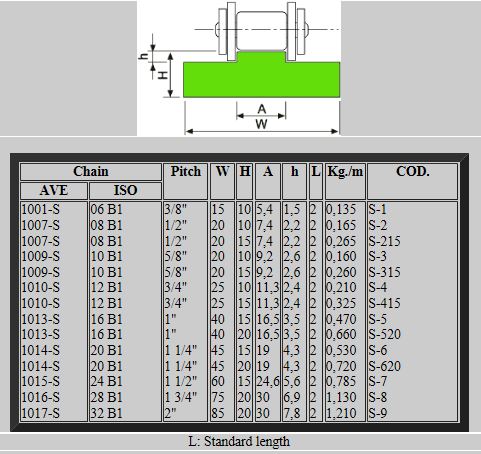Click code 'S-8'
The width and height of the screenshot is (481, 454).
click(x=378, y=397)
